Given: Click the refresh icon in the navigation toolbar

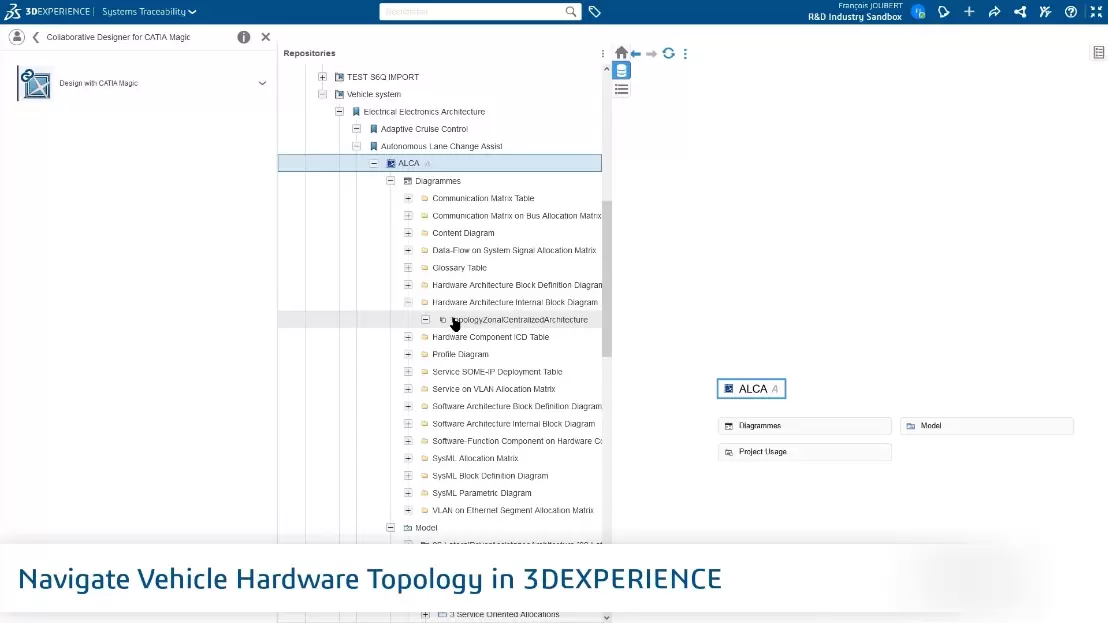Looking at the screenshot, I should pos(668,53).
